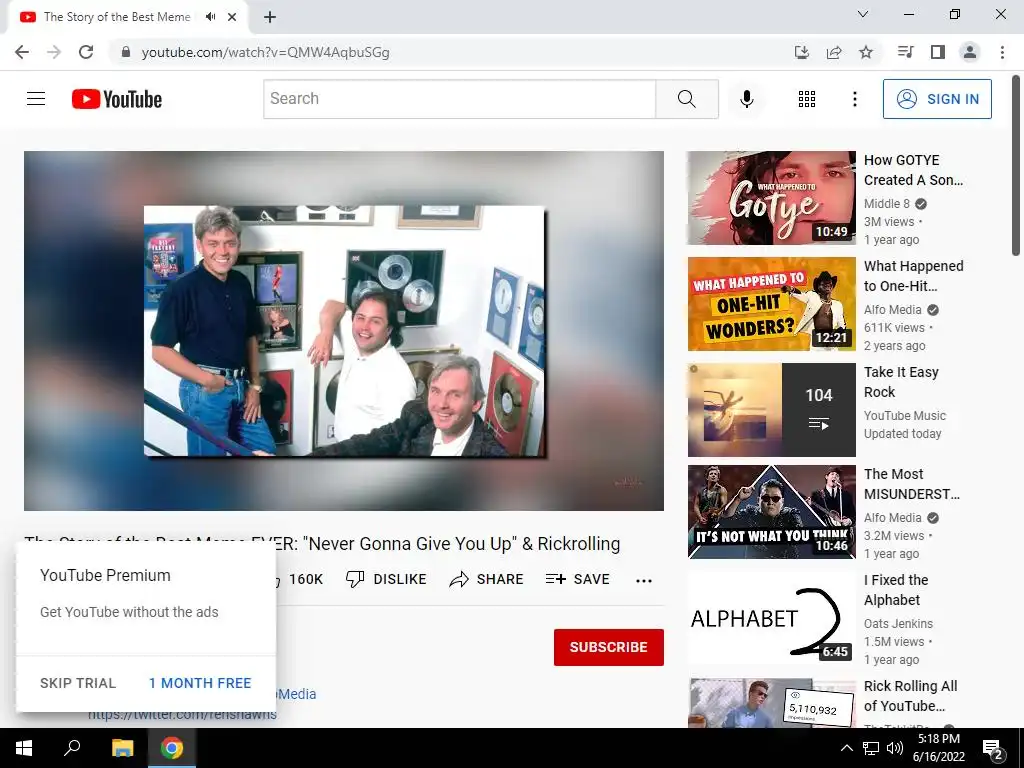Open Chrome media controls icon
This screenshot has width=1024, height=768.
[x=905, y=52]
